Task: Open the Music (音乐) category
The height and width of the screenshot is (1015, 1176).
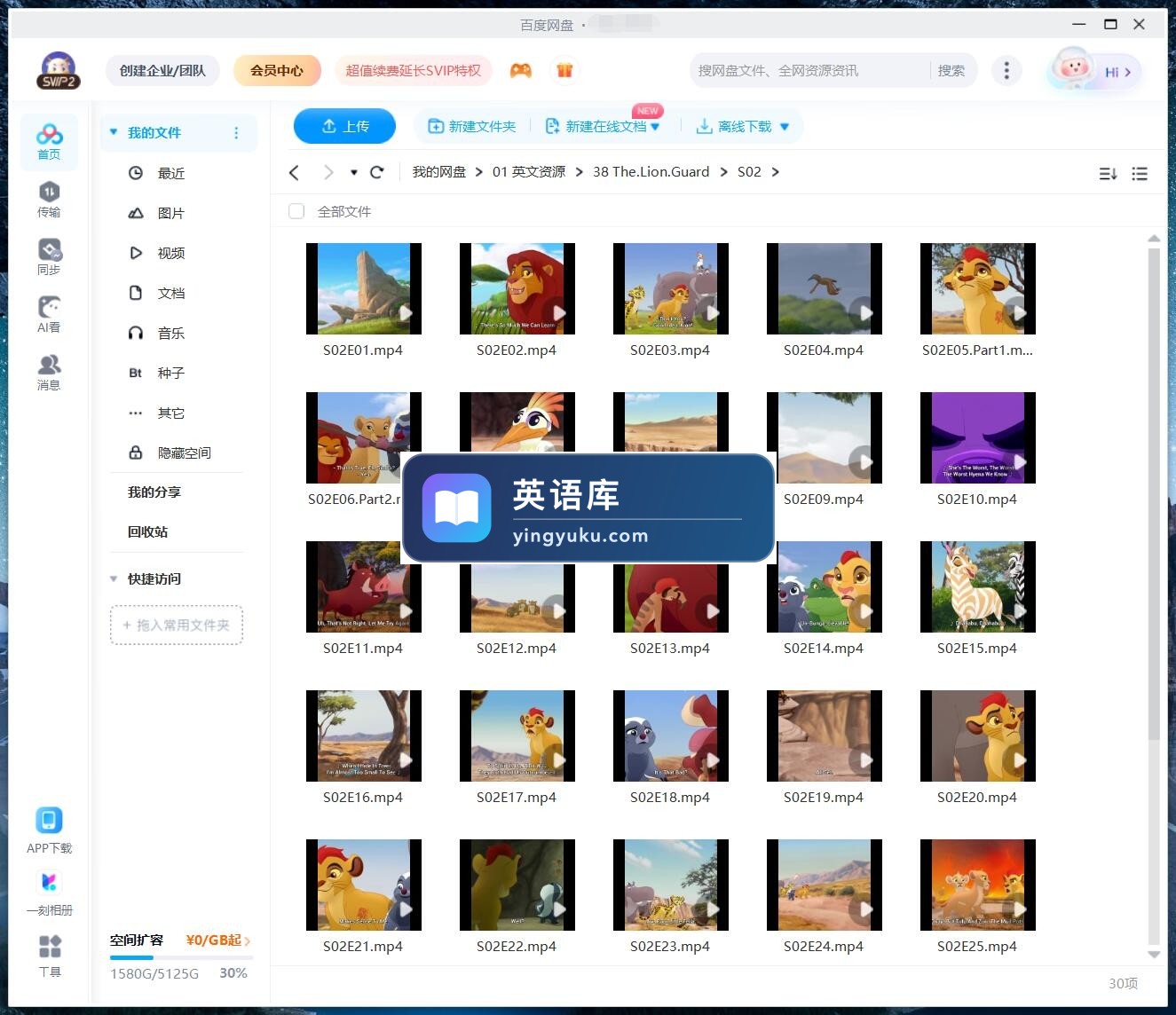Action: click(x=171, y=333)
